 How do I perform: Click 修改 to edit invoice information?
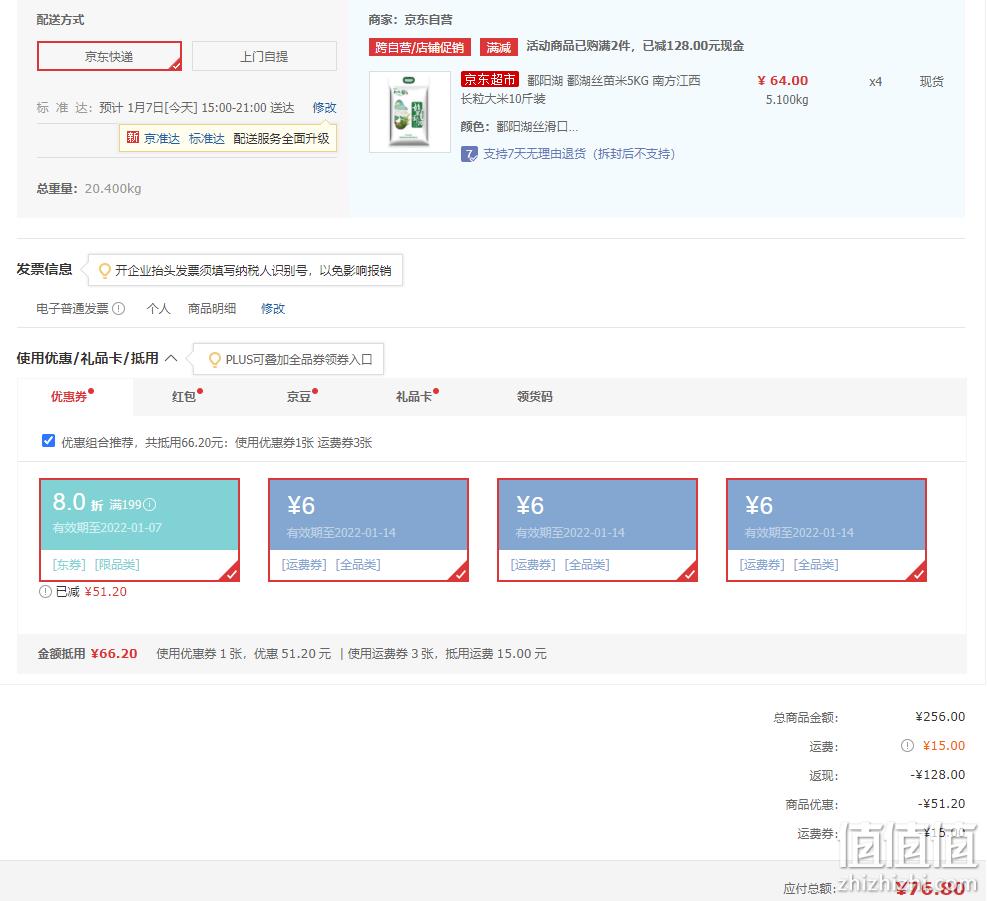(x=273, y=309)
